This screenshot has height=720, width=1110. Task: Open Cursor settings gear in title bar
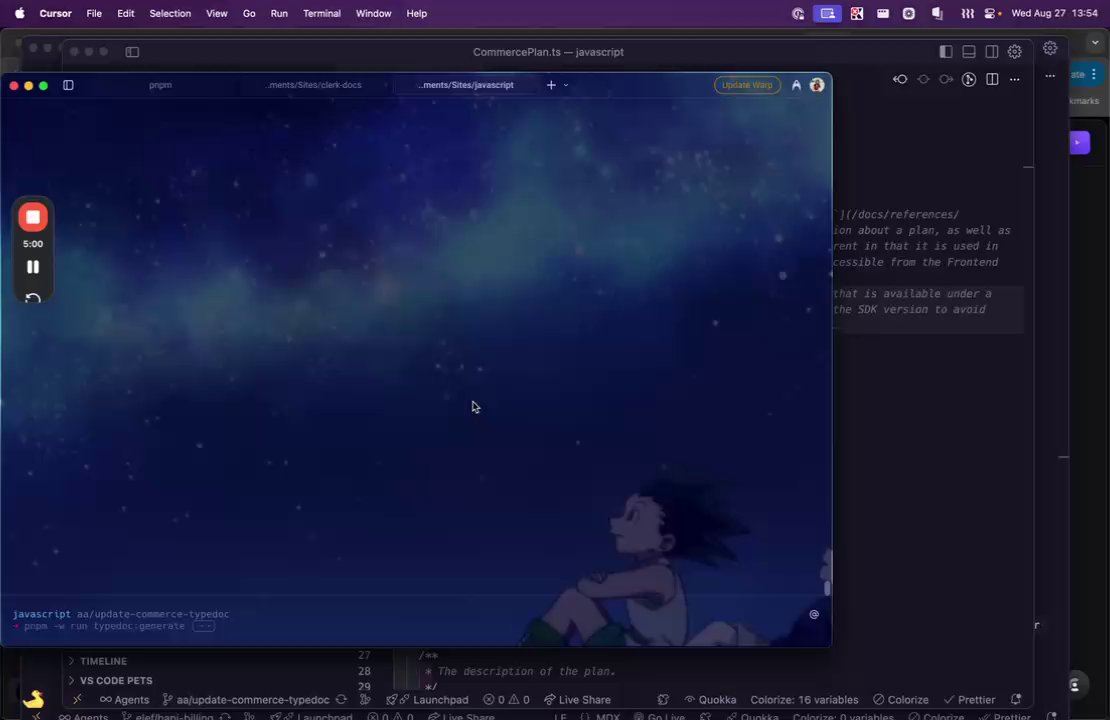click(1014, 52)
